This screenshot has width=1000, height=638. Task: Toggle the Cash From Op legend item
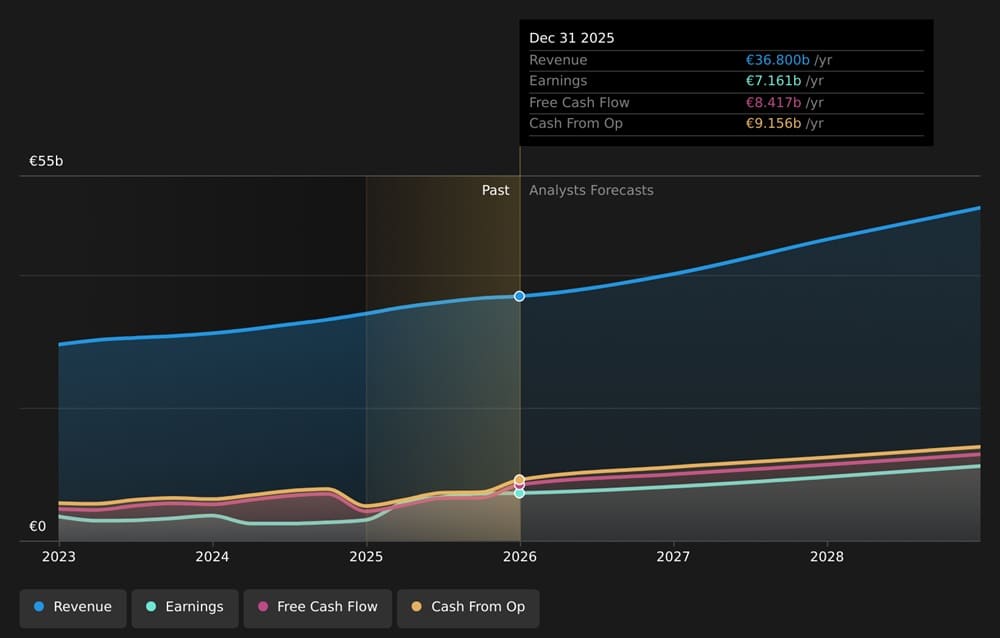click(468, 607)
